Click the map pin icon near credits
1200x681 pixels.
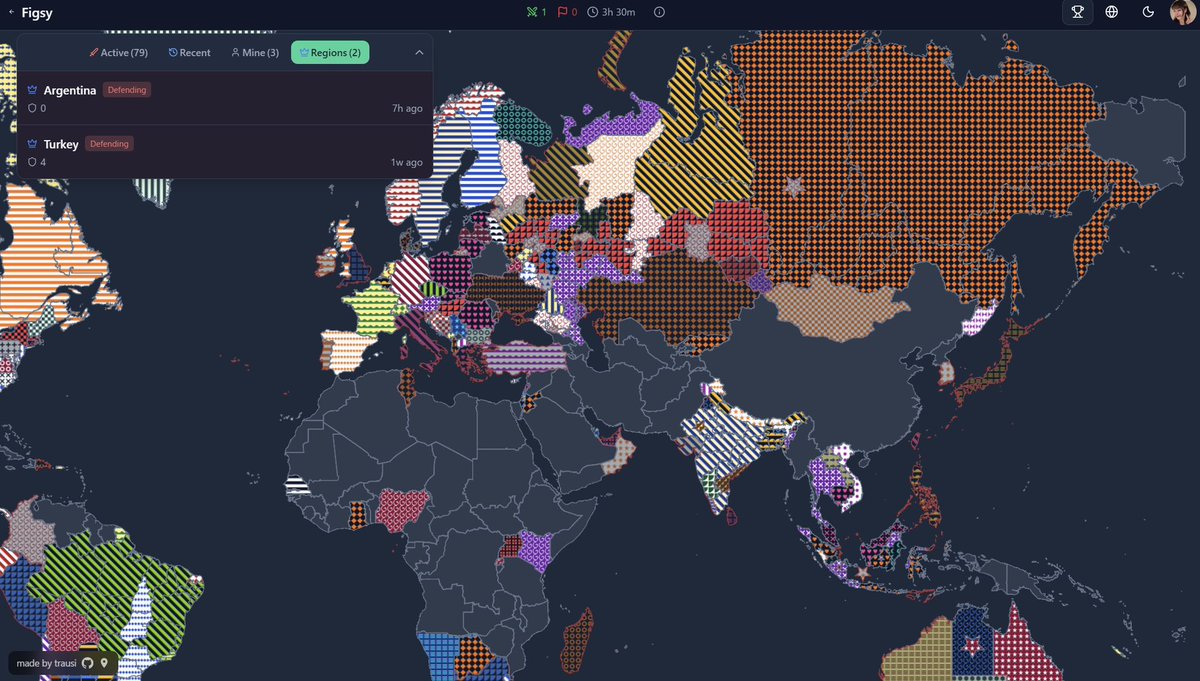pyautogui.click(x=103, y=663)
